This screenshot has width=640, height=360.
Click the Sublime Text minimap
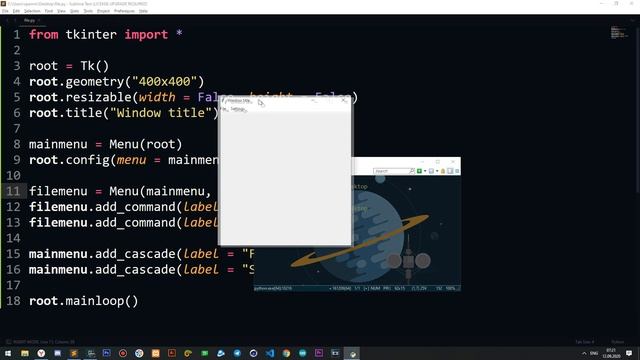[619, 33]
